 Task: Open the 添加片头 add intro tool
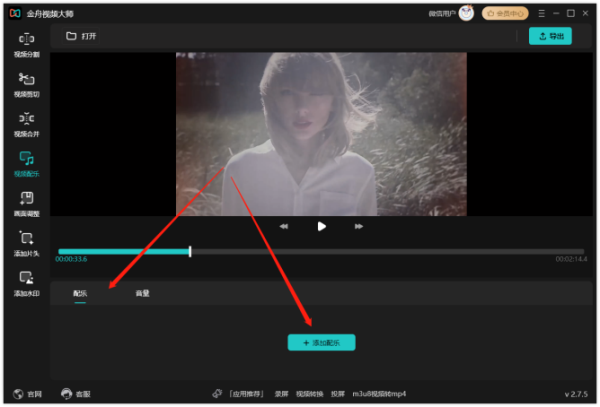coord(26,244)
